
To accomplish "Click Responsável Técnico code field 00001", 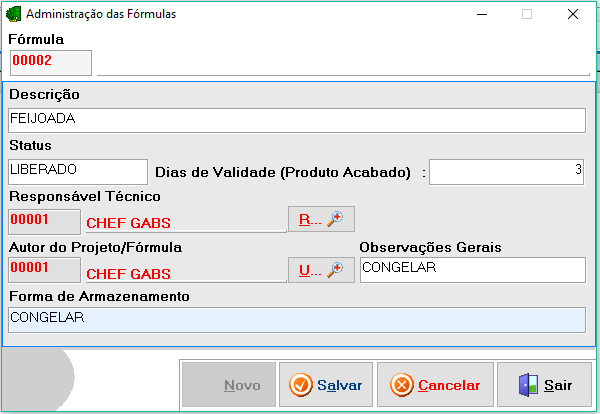I will [44, 222].
